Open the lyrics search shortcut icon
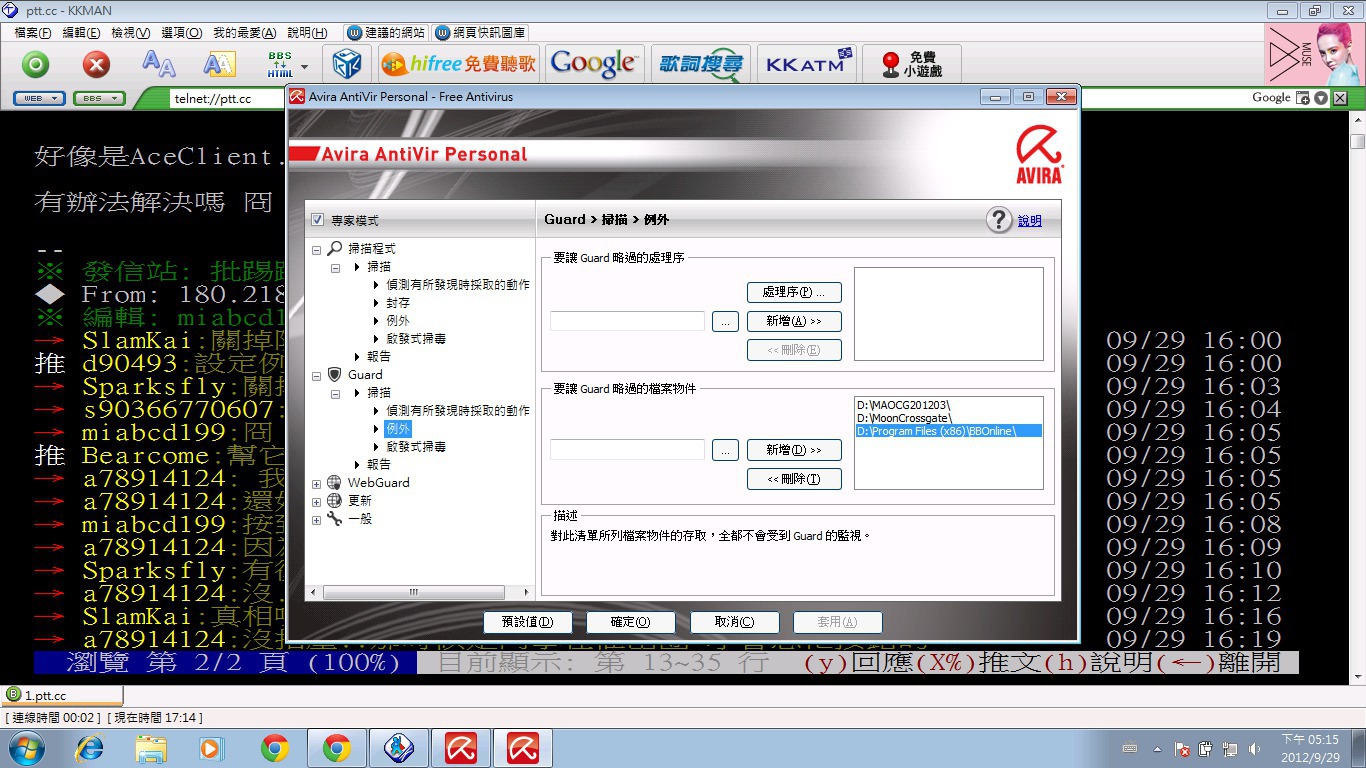 pyautogui.click(x=701, y=65)
